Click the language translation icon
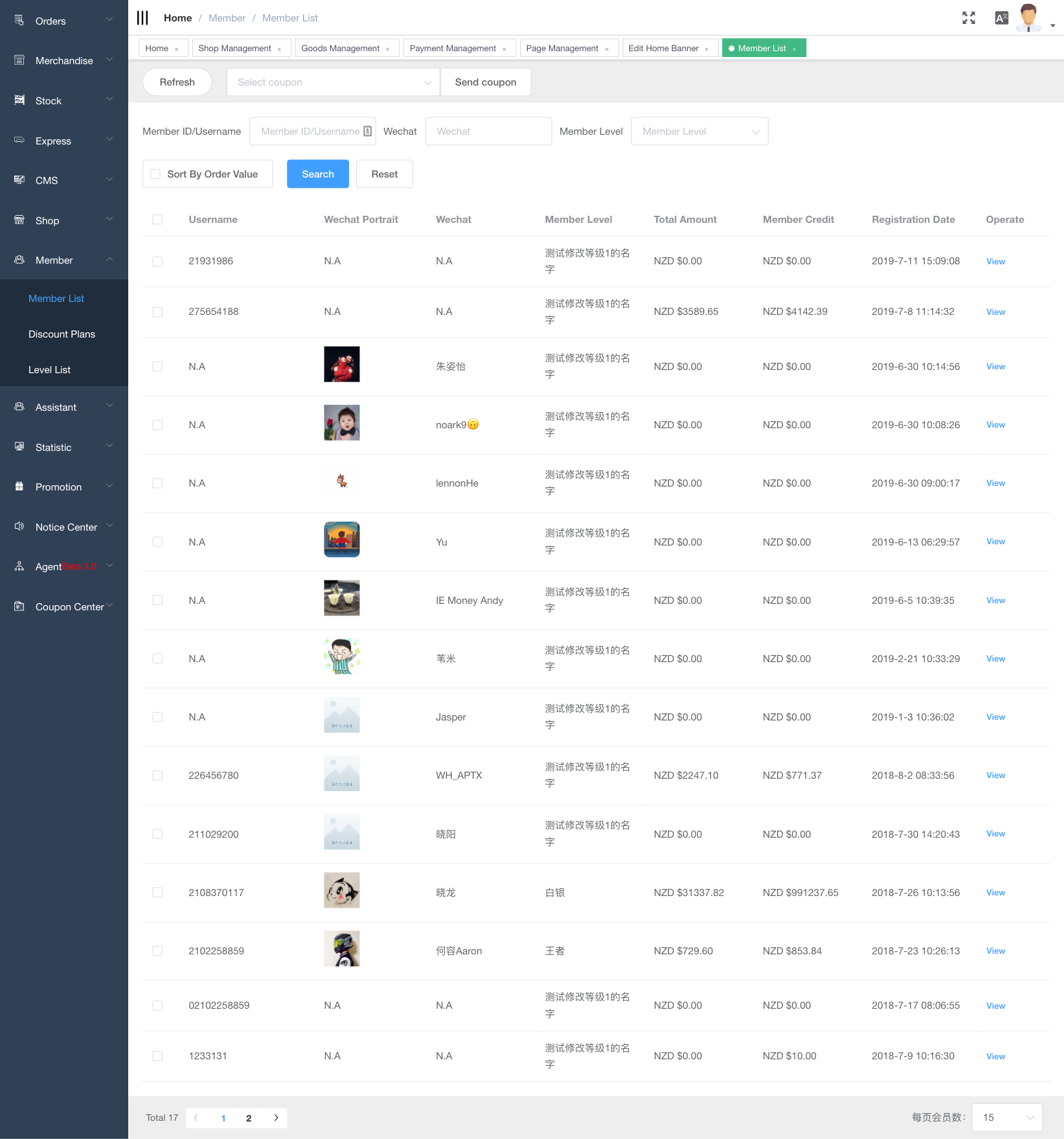Screen dimensions: 1064x1139 tap(1001, 18)
